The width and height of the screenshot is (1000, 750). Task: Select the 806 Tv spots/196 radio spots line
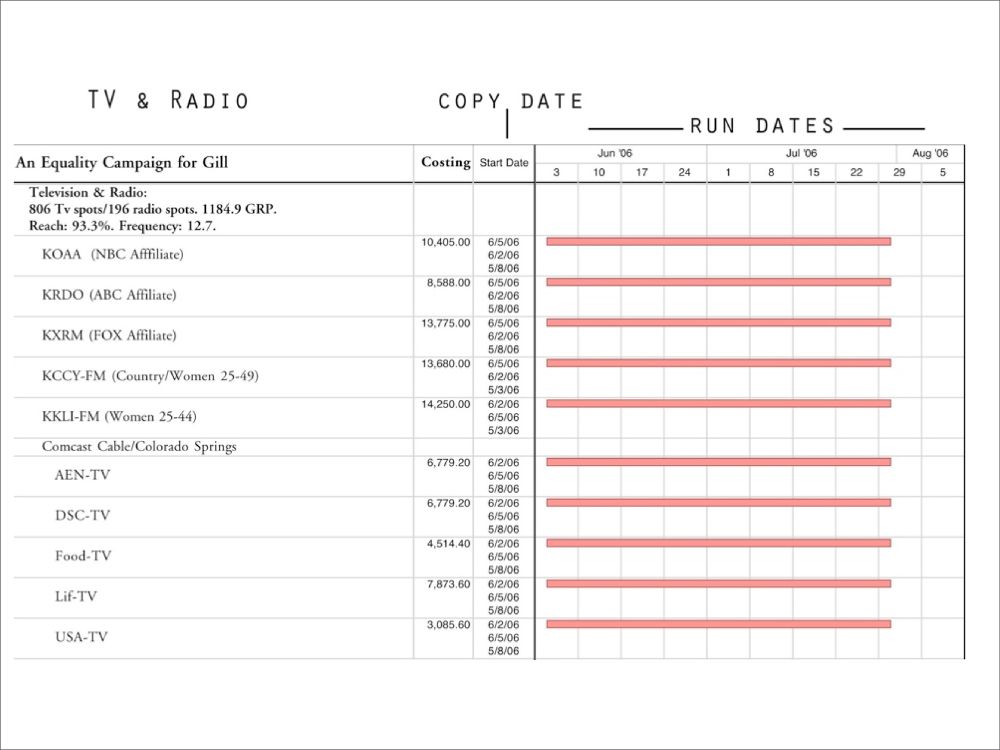(x=152, y=209)
